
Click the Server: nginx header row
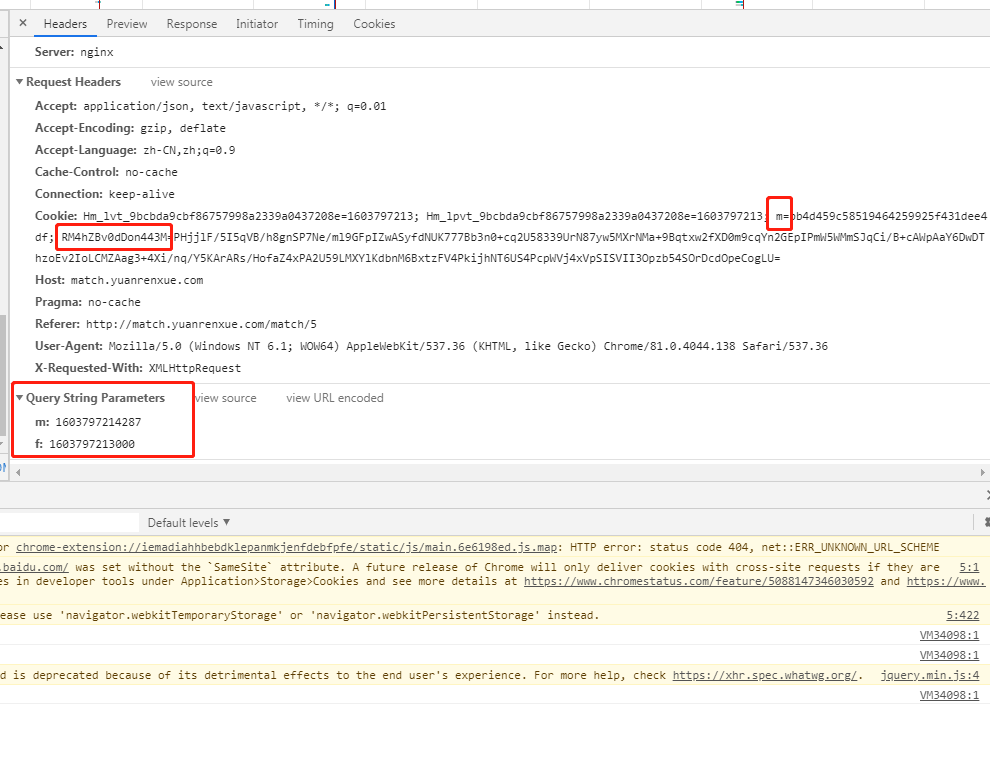pos(75,52)
